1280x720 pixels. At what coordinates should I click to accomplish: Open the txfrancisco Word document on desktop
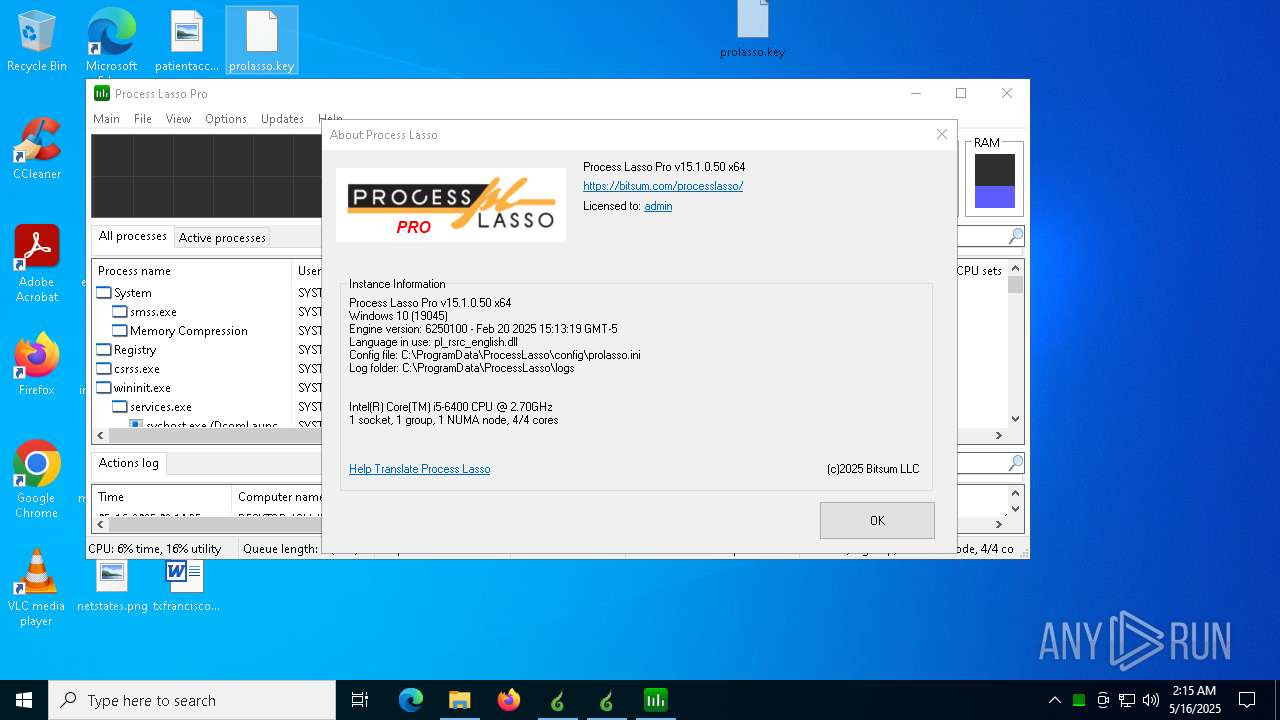click(x=186, y=585)
